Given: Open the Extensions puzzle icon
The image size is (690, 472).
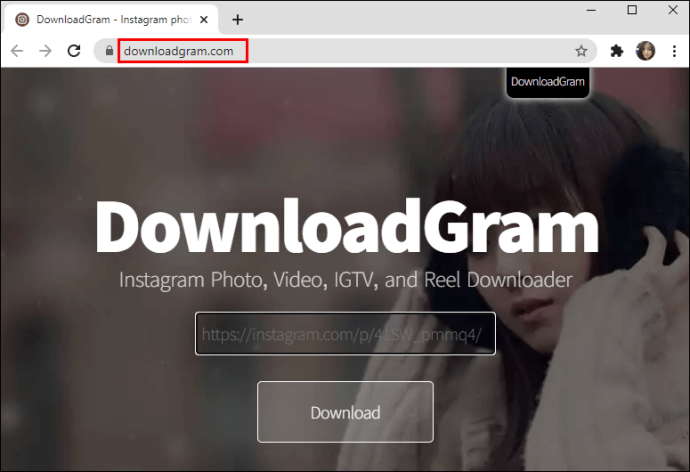Looking at the screenshot, I should point(617,51).
